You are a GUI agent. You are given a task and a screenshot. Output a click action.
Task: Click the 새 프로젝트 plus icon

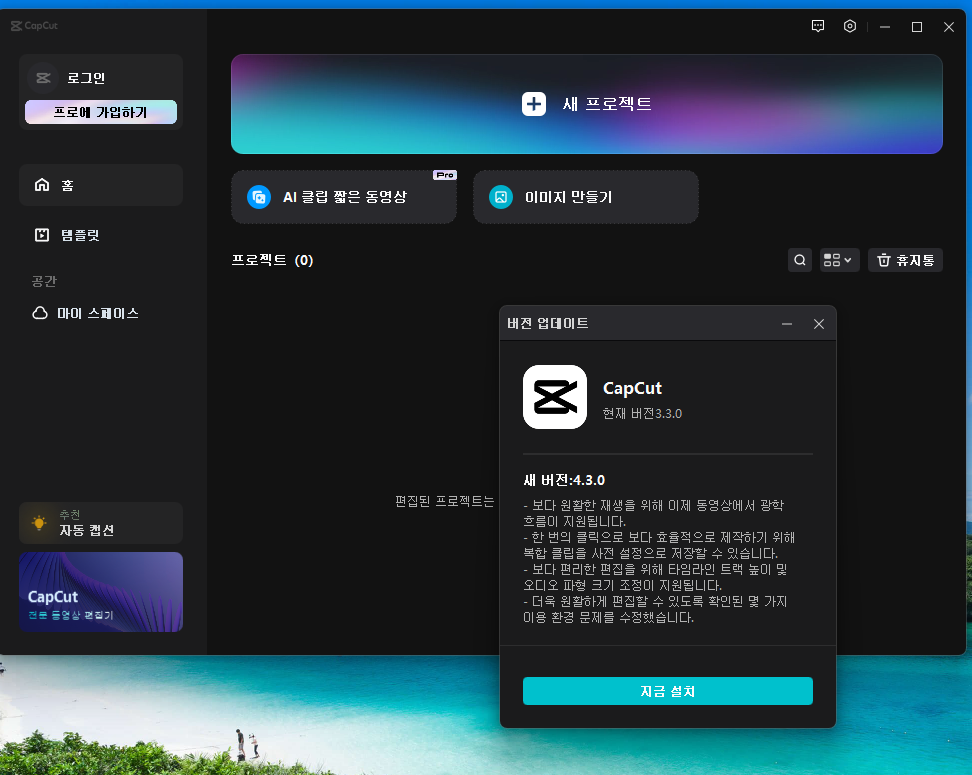pos(534,104)
